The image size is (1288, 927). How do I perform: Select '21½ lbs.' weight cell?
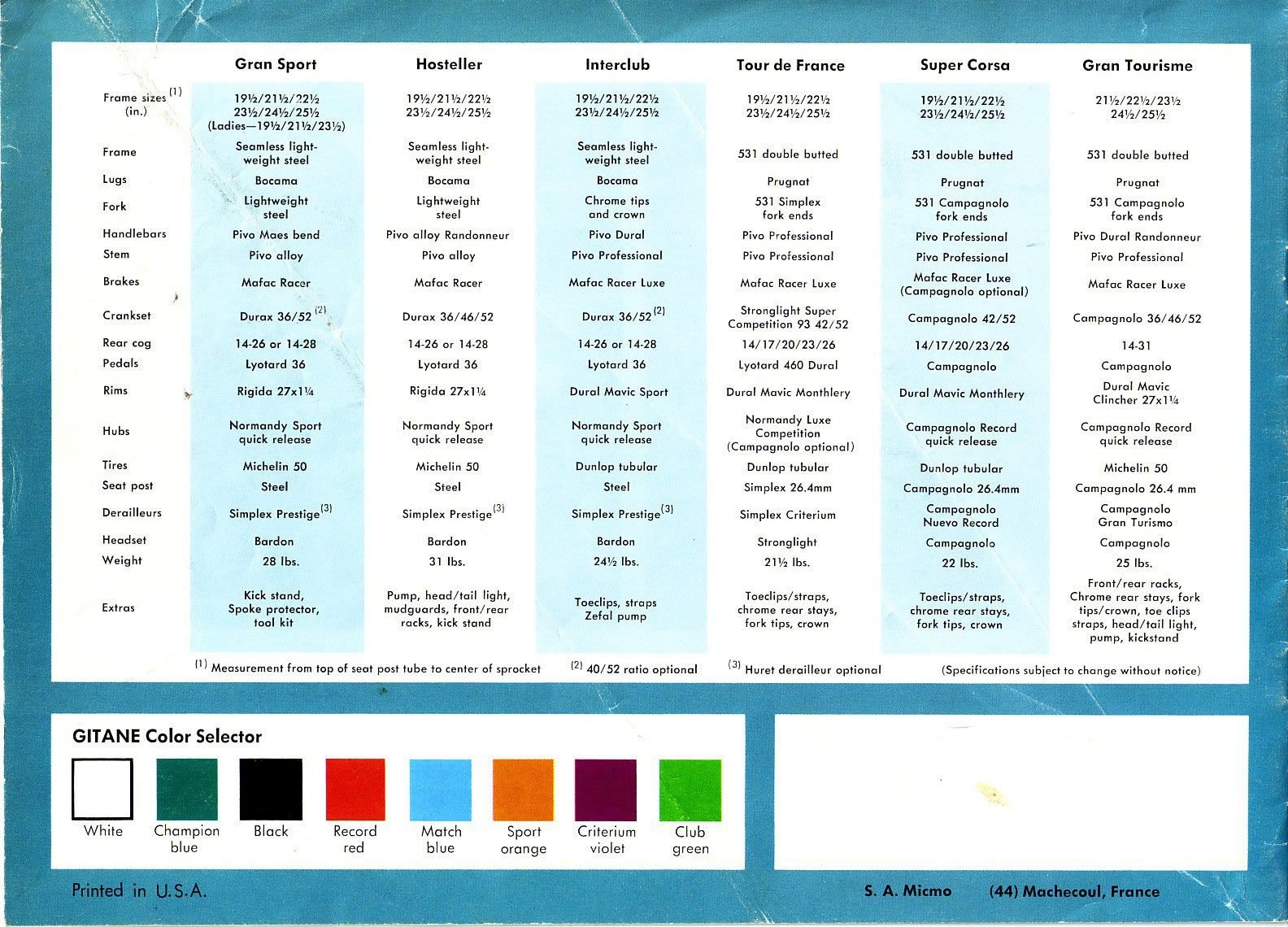(786, 563)
